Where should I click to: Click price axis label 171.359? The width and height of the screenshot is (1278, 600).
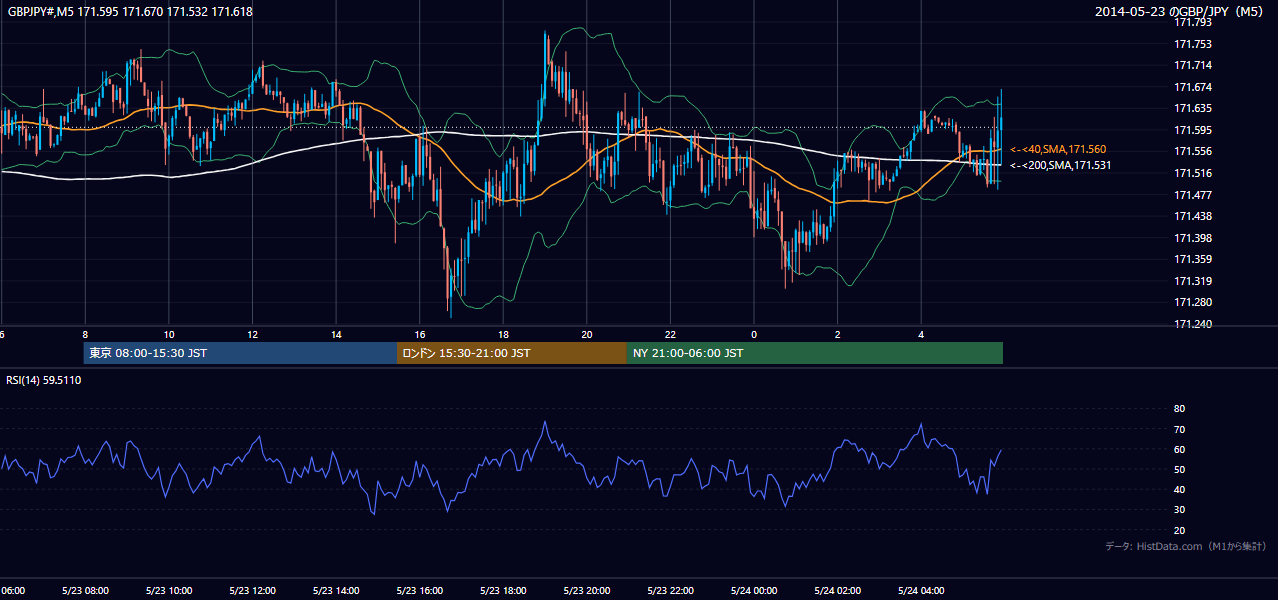pos(1191,259)
